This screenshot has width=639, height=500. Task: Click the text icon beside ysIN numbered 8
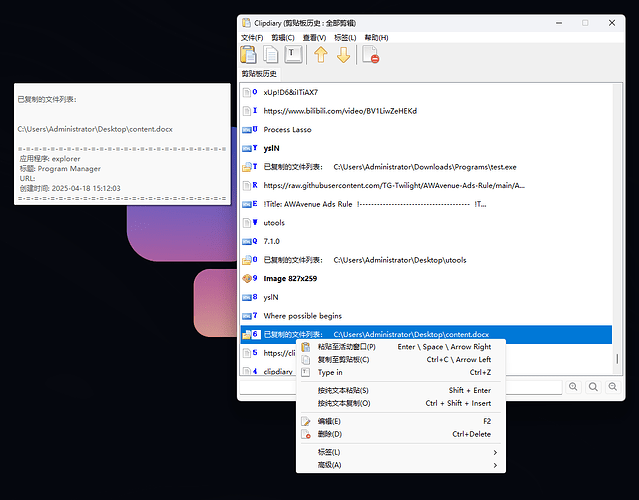(247, 297)
